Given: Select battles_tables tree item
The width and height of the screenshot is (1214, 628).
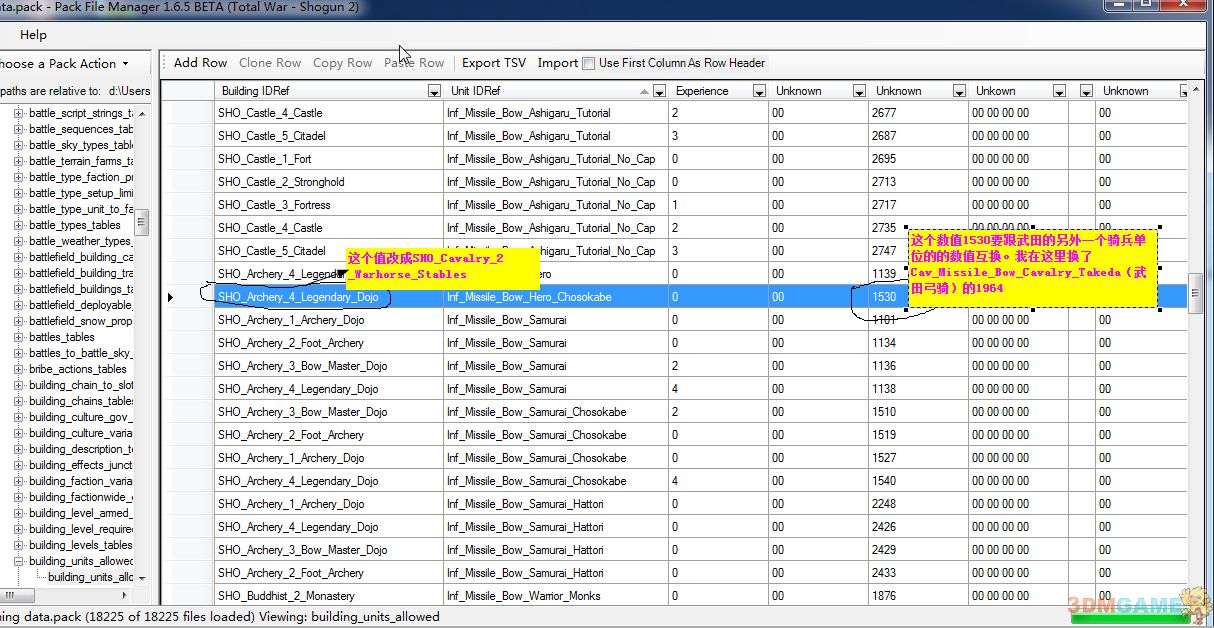Looking at the screenshot, I should [62, 337].
